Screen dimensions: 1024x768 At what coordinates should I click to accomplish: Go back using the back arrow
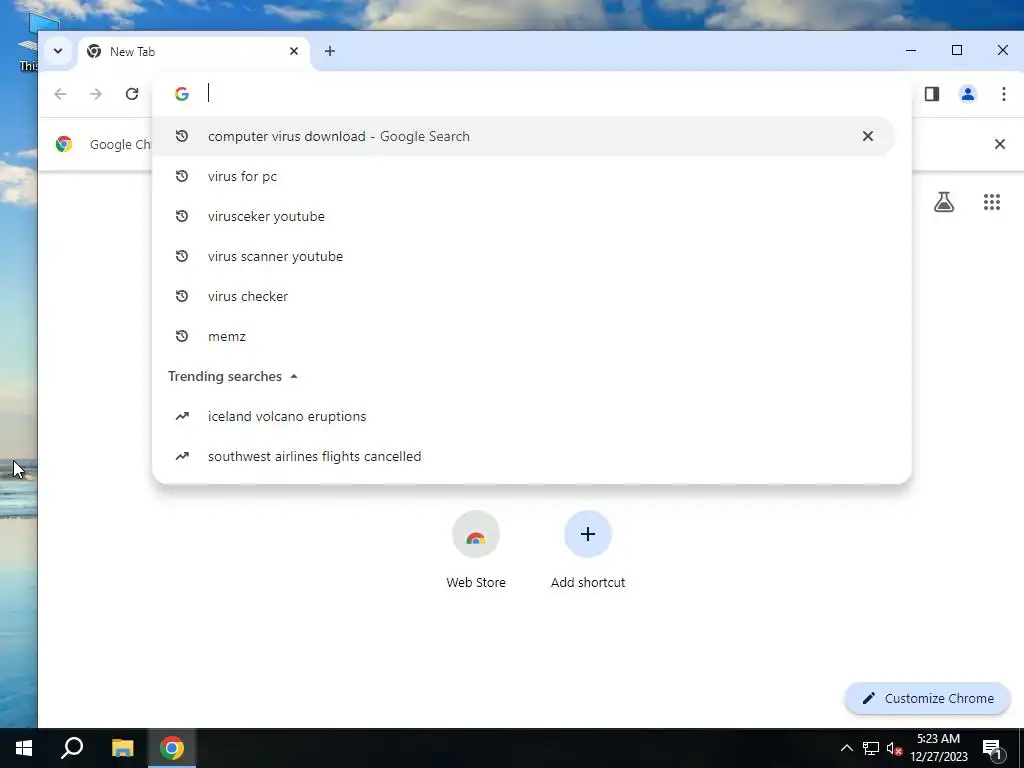click(60, 94)
